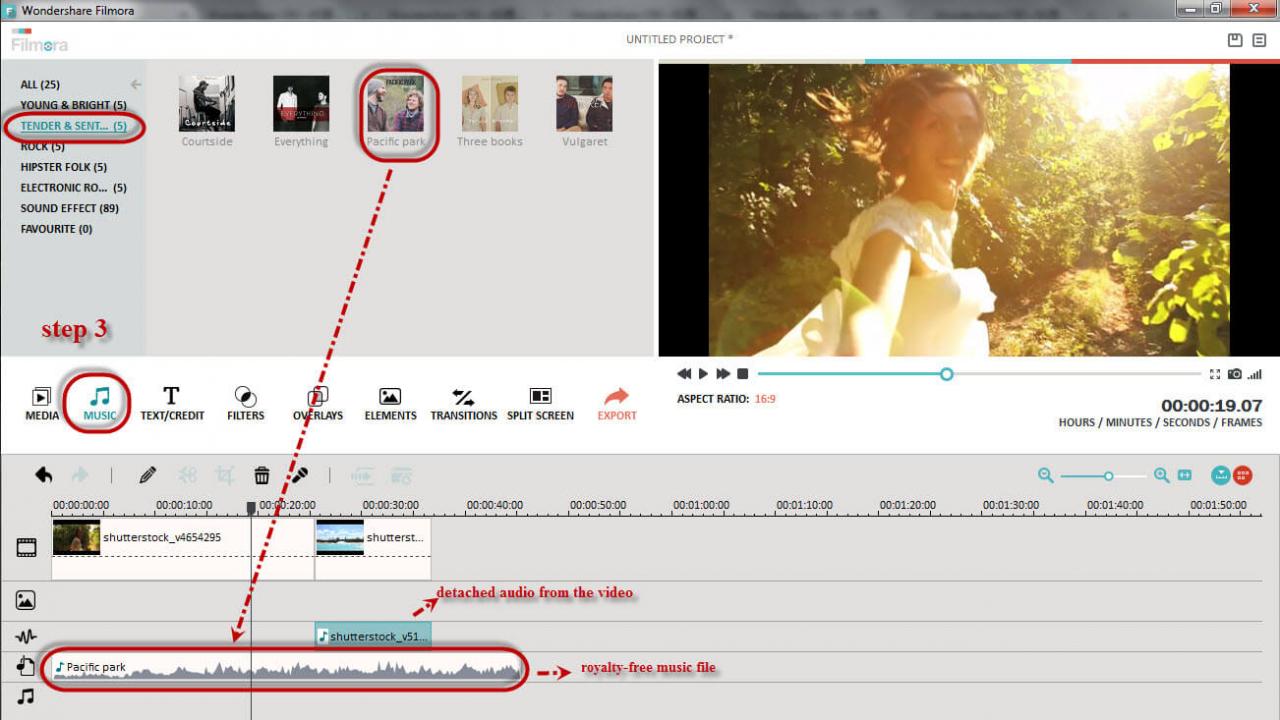The image size is (1280, 720).
Task: Click the red round storyboard-mode icon
Action: click(x=1243, y=476)
